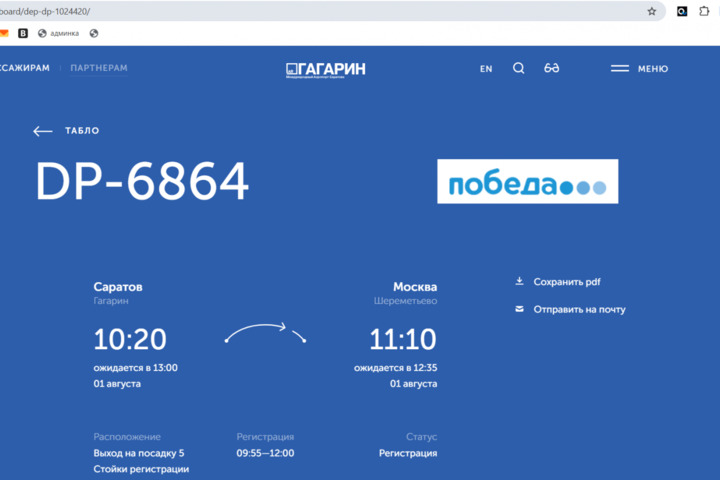
Task: Click flight number 'DP-6864' heading
Action: coord(142,181)
